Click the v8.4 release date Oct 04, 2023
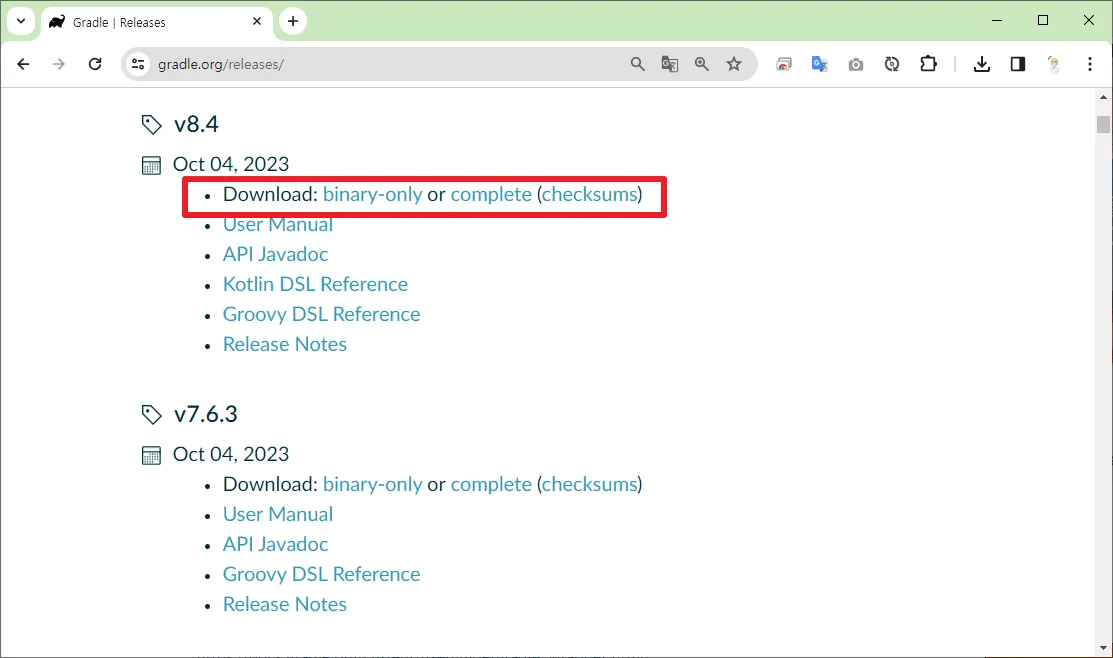Image resolution: width=1113 pixels, height=658 pixels. 231,164
